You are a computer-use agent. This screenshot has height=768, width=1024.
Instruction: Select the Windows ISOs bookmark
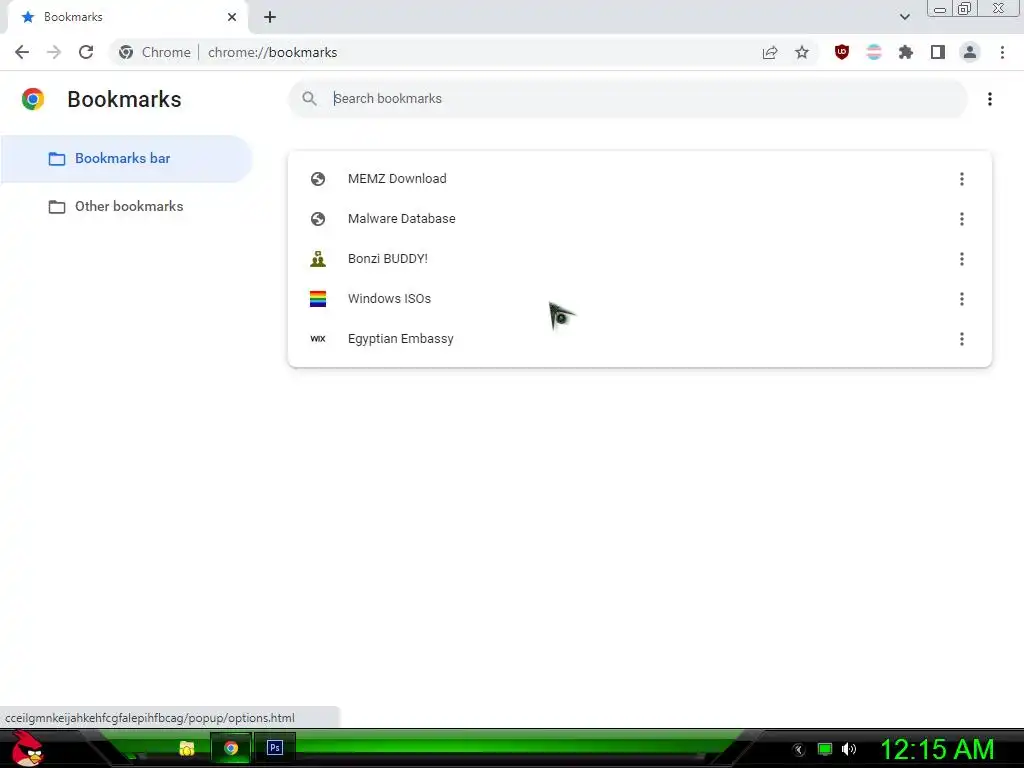(x=639, y=299)
